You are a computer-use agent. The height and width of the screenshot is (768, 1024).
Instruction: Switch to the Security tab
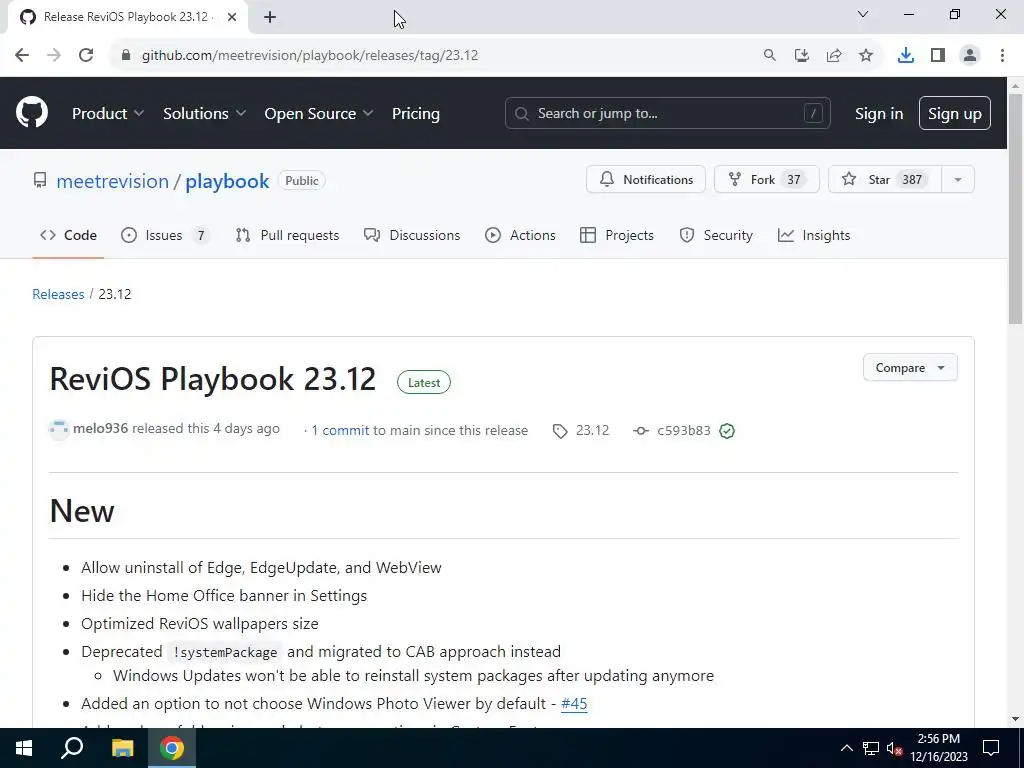[716, 235]
